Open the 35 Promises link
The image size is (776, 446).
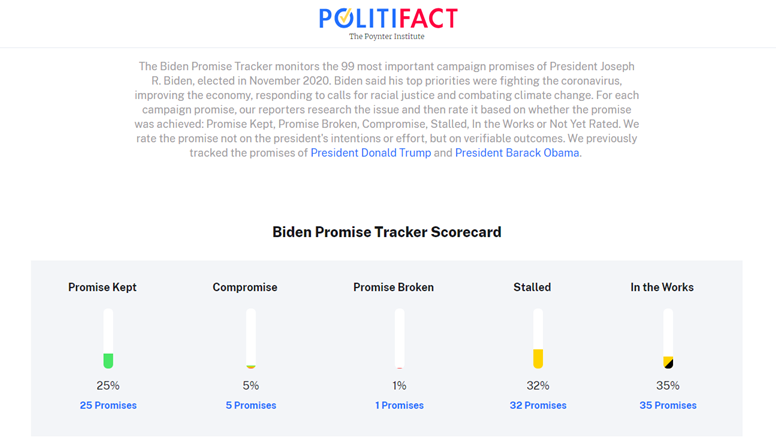point(668,405)
